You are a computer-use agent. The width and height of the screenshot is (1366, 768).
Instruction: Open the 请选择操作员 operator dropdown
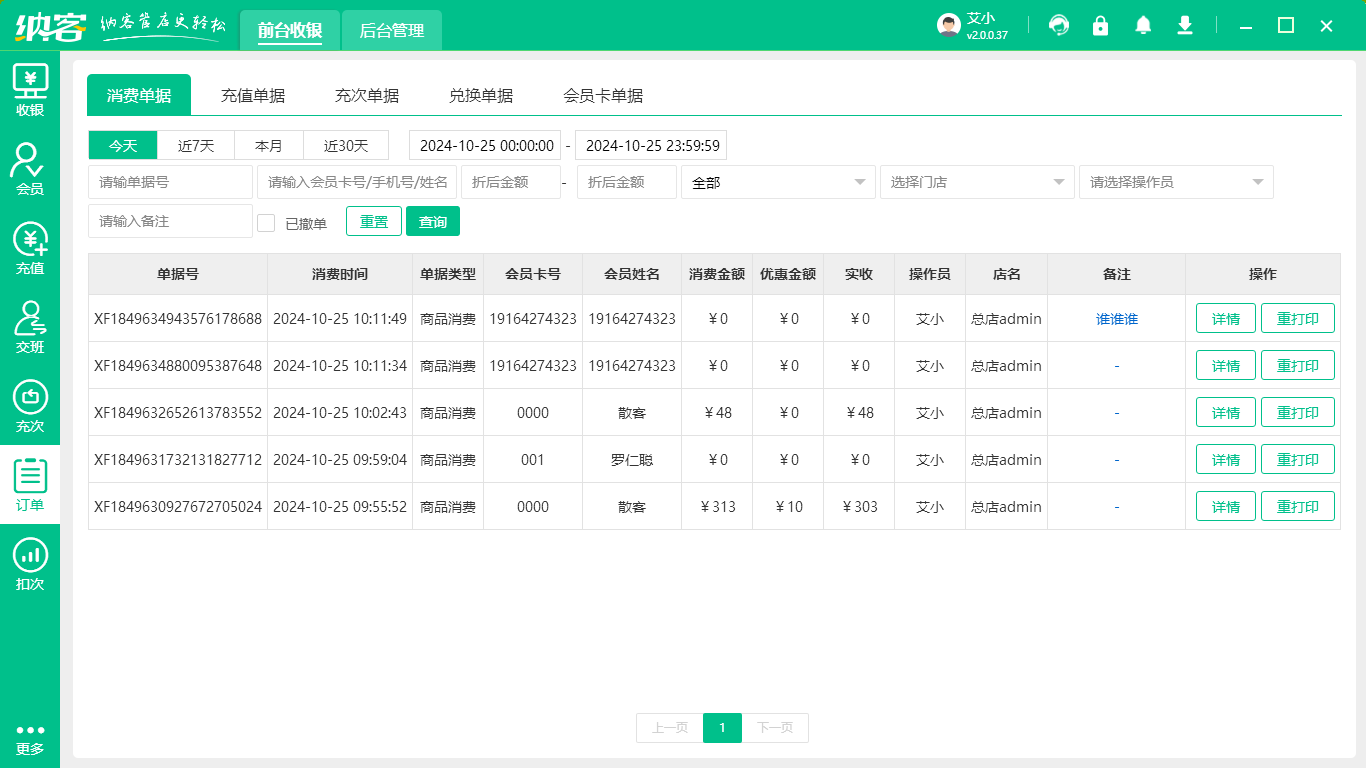click(1176, 182)
